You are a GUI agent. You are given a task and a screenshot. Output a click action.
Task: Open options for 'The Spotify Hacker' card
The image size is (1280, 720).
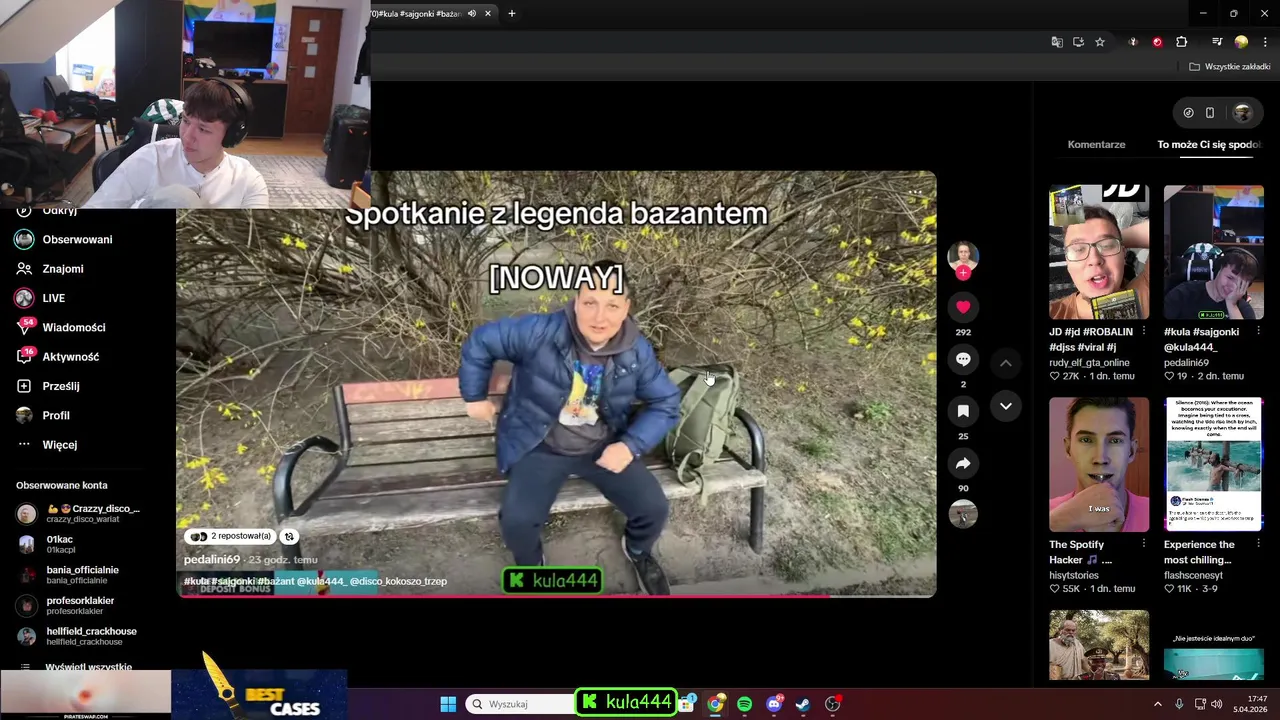click(x=1144, y=544)
